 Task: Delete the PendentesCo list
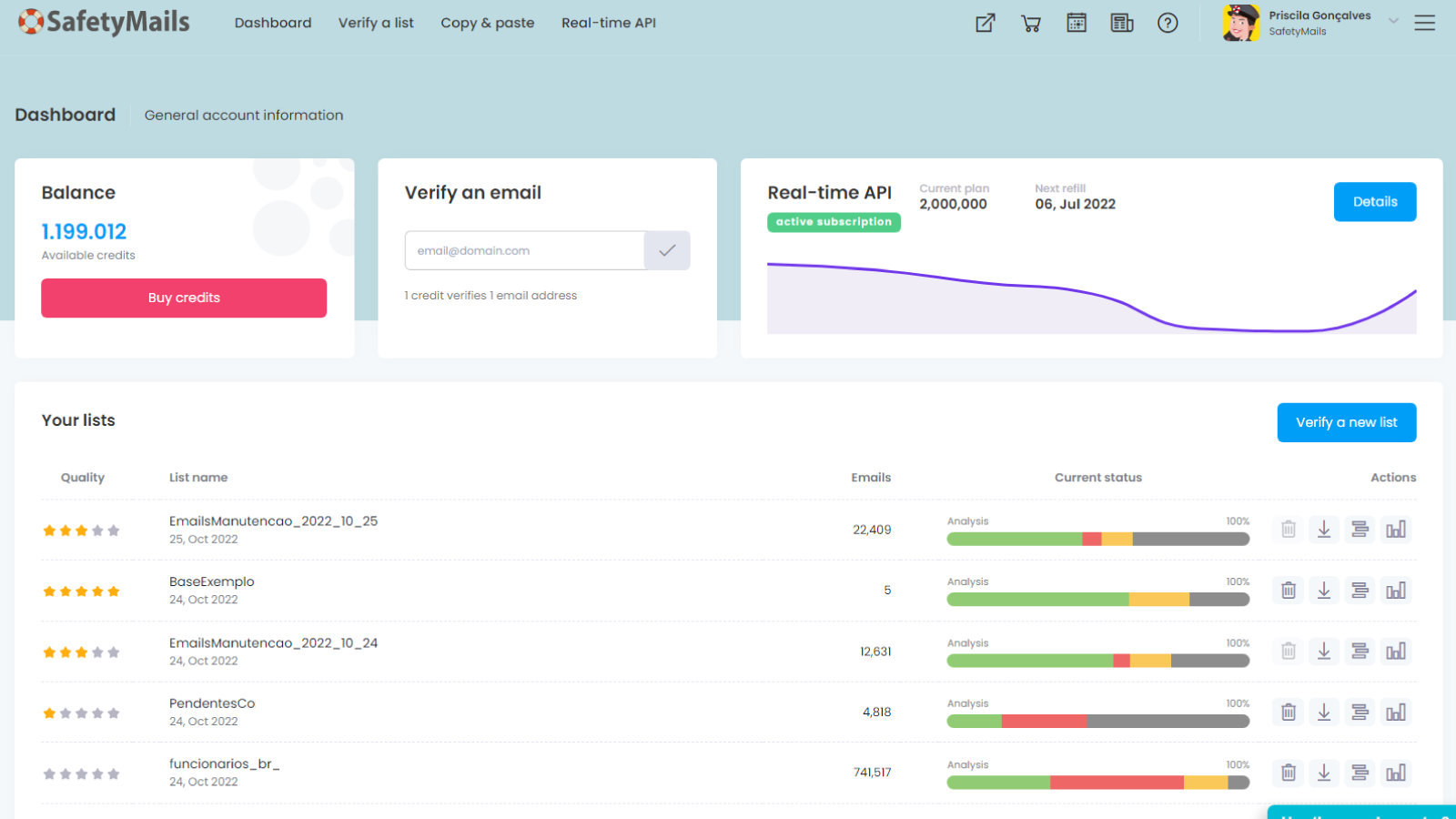pos(1289,713)
